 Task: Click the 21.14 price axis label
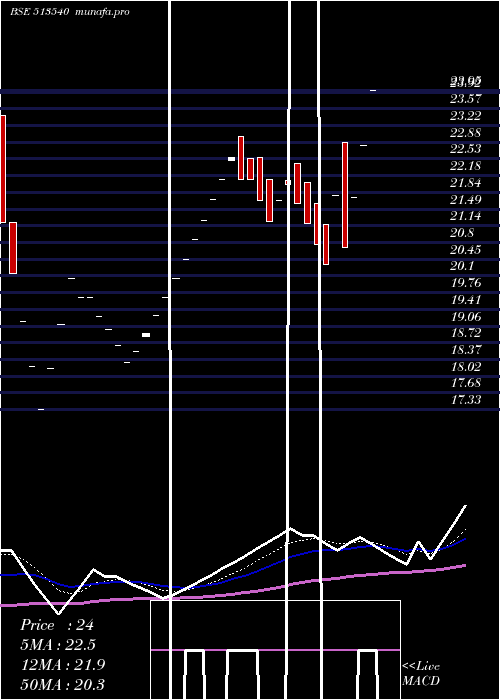(x=465, y=216)
